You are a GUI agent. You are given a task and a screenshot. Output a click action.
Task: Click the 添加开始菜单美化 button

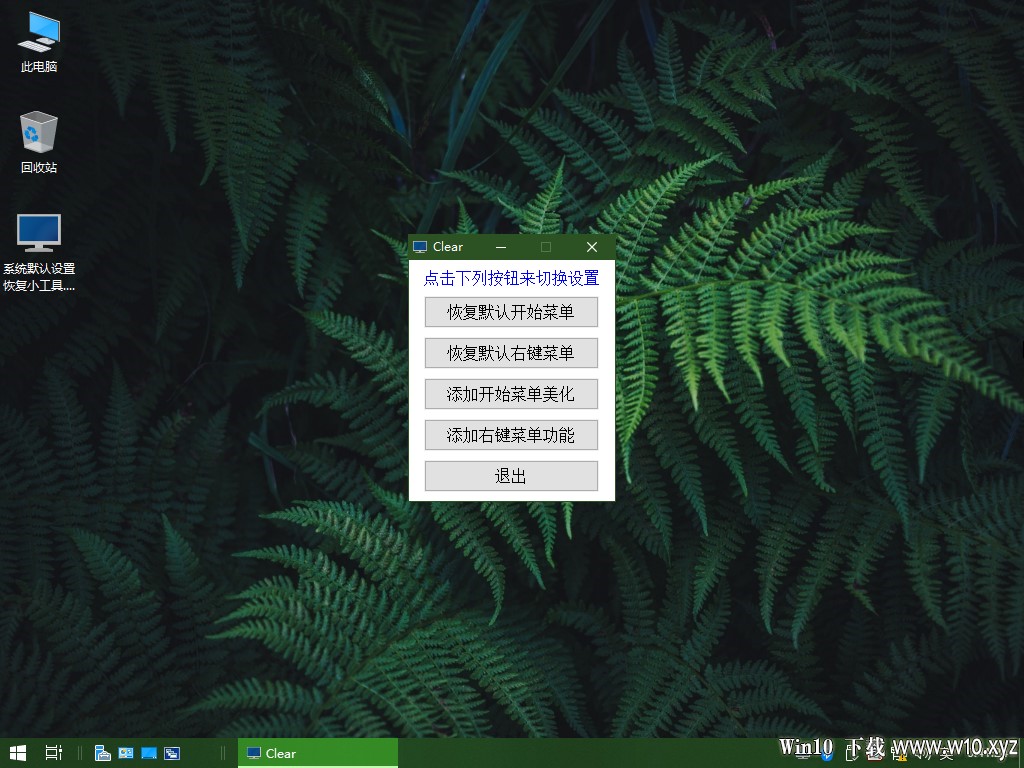511,394
